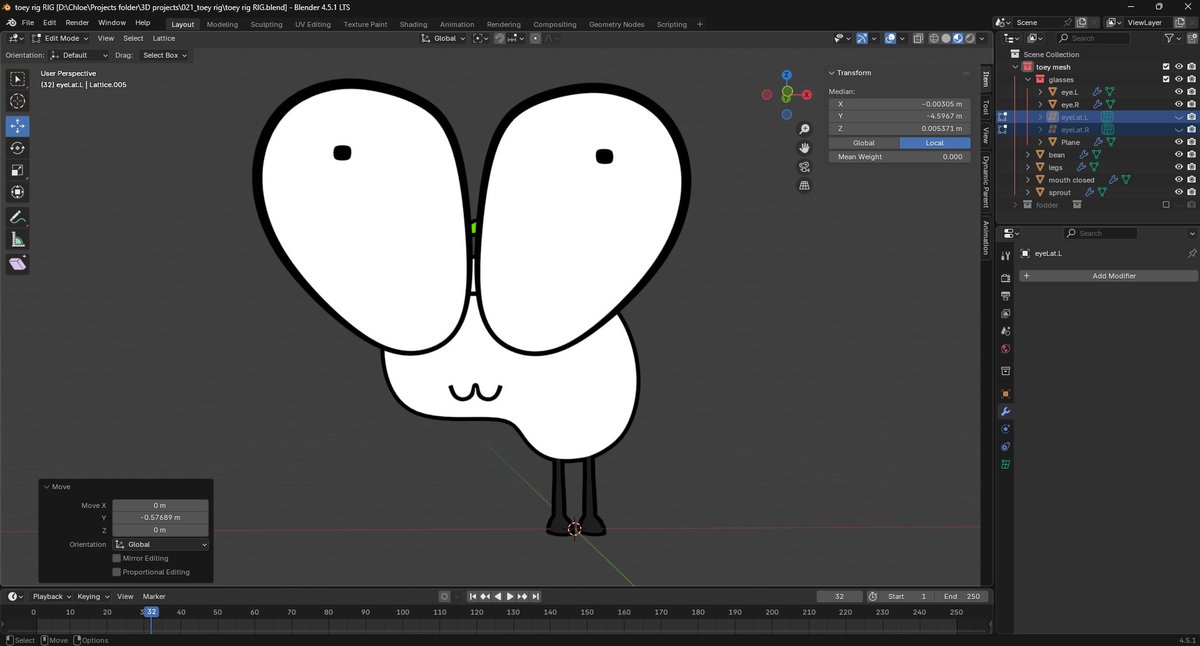This screenshot has height=646, width=1200.
Task: Toggle the camera view icon in viewport
Action: (x=804, y=167)
